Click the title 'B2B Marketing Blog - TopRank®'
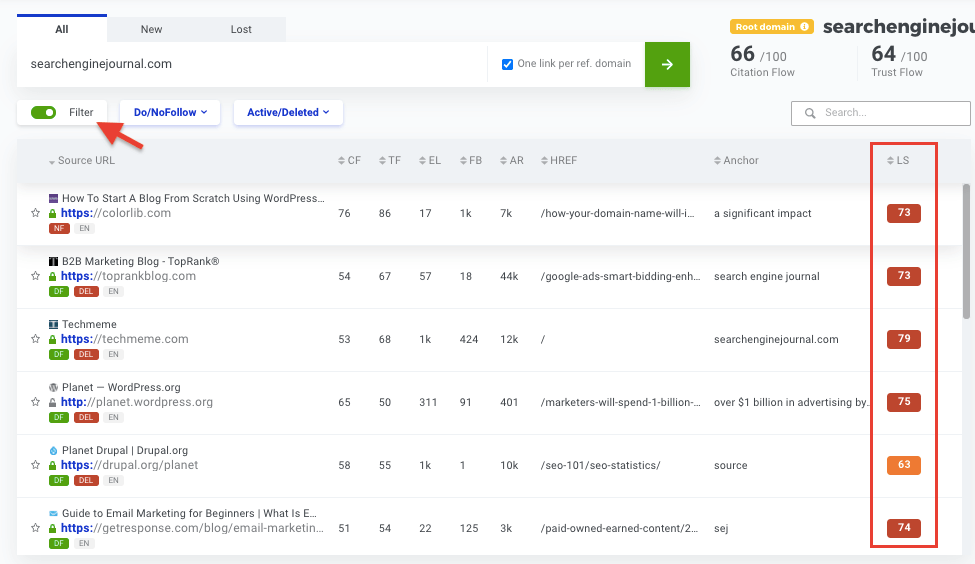This screenshot has height=564, width=975. click(141, 261)
